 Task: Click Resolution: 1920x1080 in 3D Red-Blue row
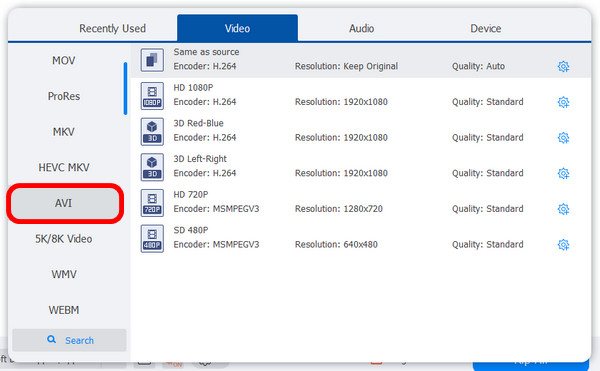click(x=341, y=137)
